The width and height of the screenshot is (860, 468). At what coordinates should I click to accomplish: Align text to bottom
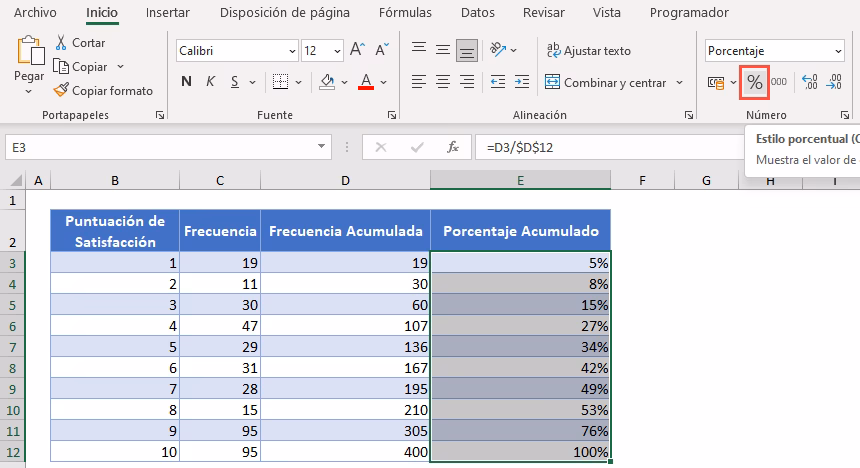pos(467,50)
